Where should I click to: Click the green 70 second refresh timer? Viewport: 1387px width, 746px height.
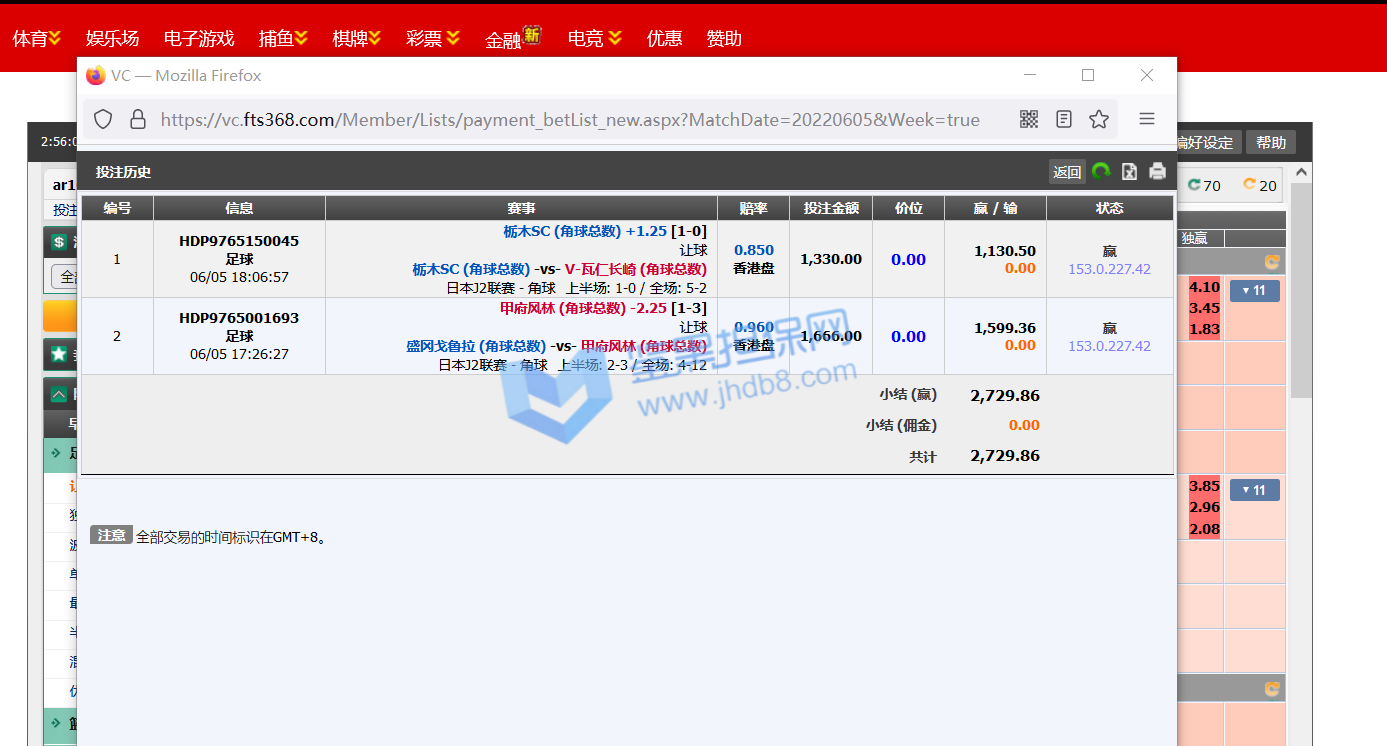click(1204, 185)
